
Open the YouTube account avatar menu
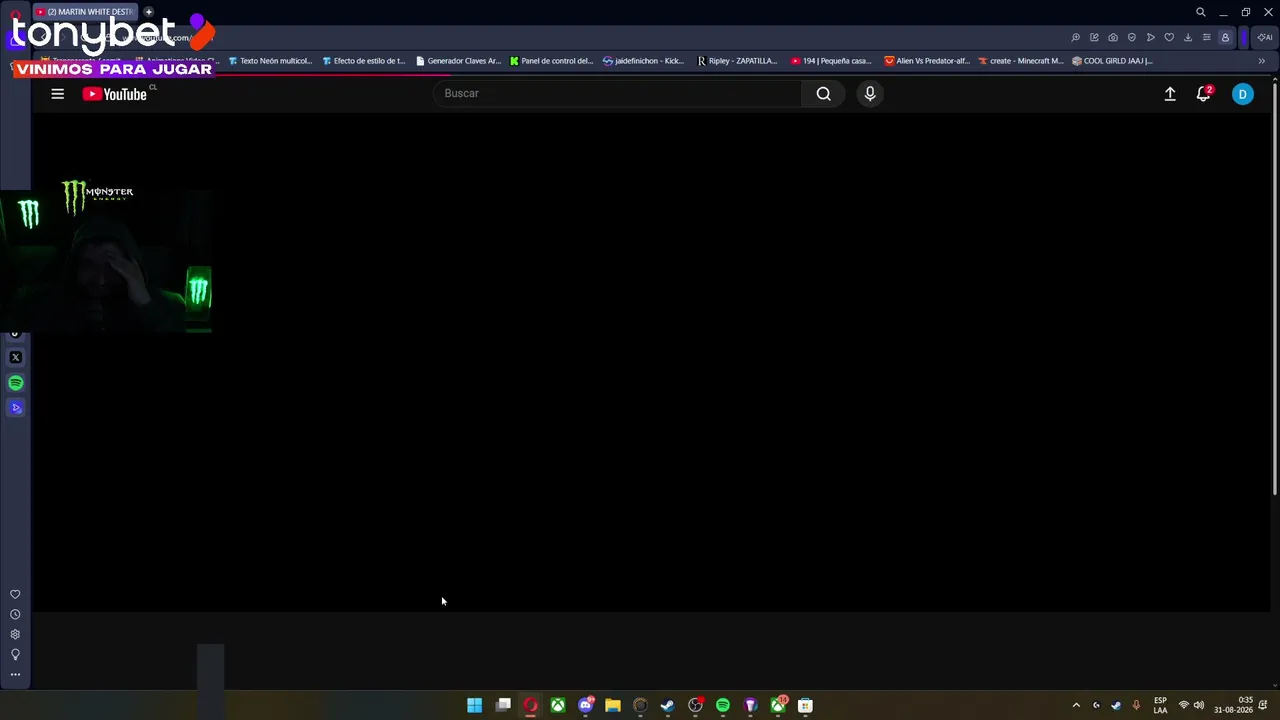pyautogui.click(x=1242, y=94)
